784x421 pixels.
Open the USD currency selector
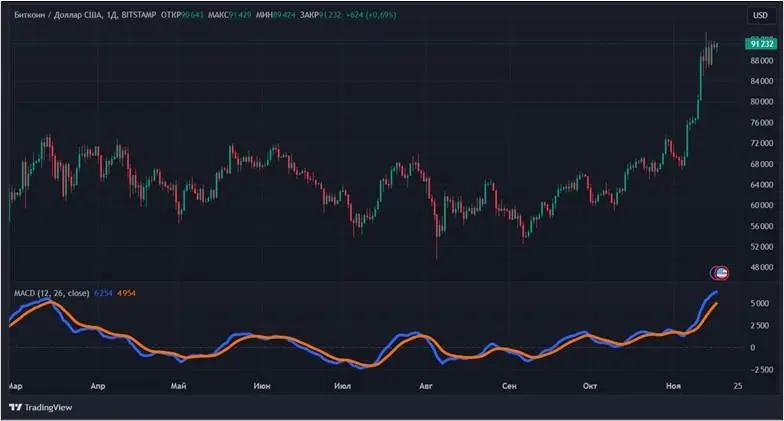click(759, 15)
